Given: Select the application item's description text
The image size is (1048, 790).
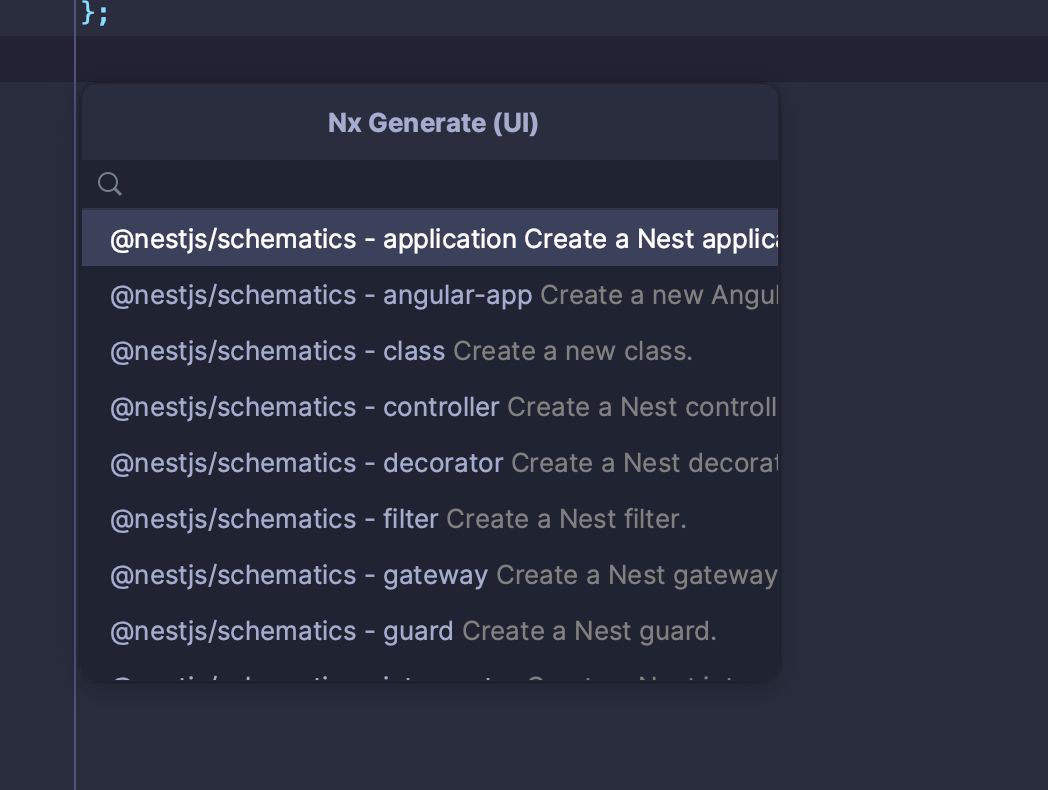Looking at the screenshot, I should 650,238.
